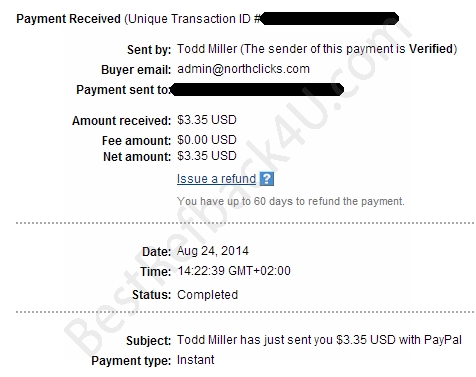
Task: Click the $0.00 USD fee amount value
Action: 207,140
